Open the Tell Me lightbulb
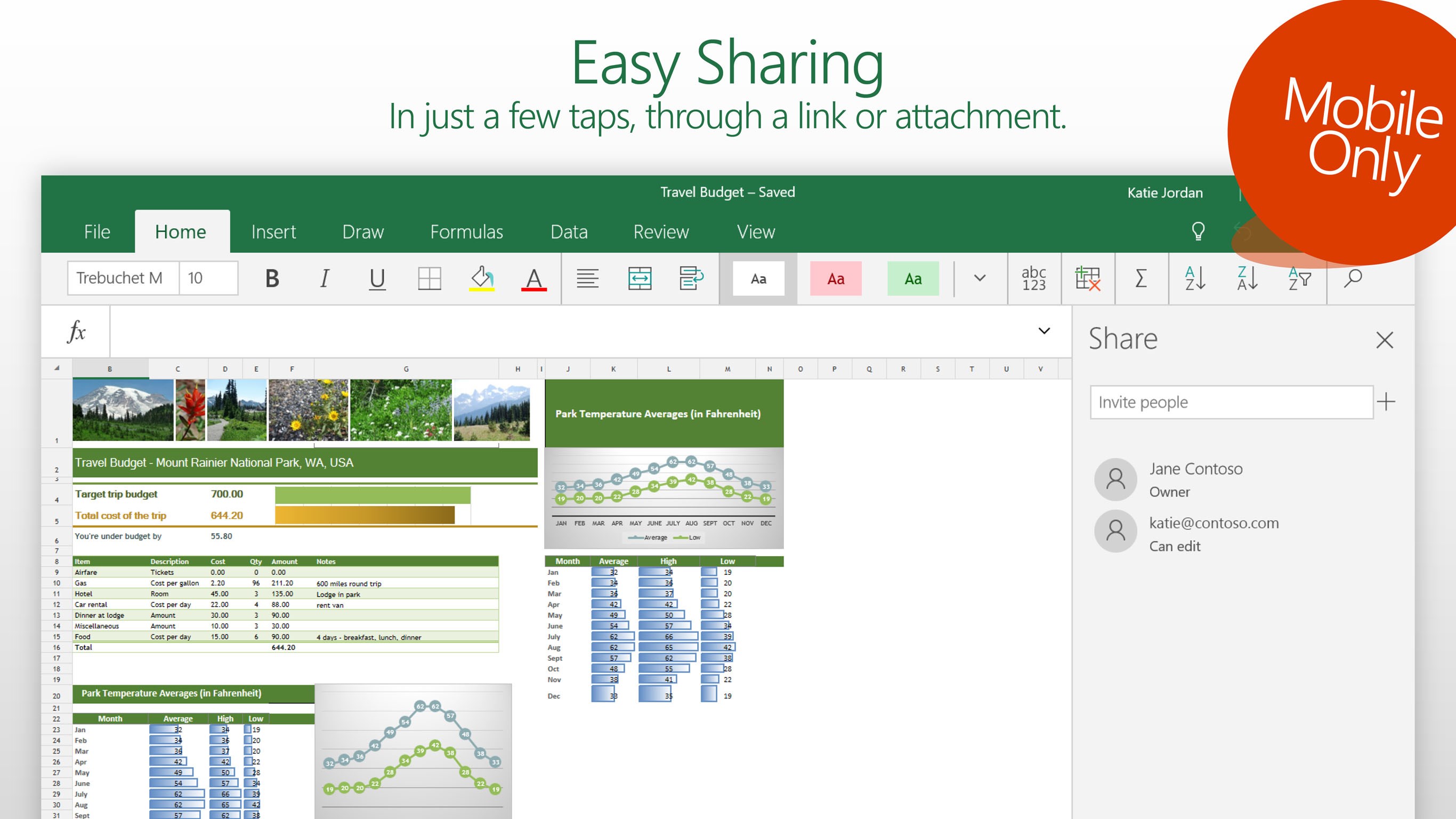Viewport: 1456px width, 819px height. tap(1198, 231)
